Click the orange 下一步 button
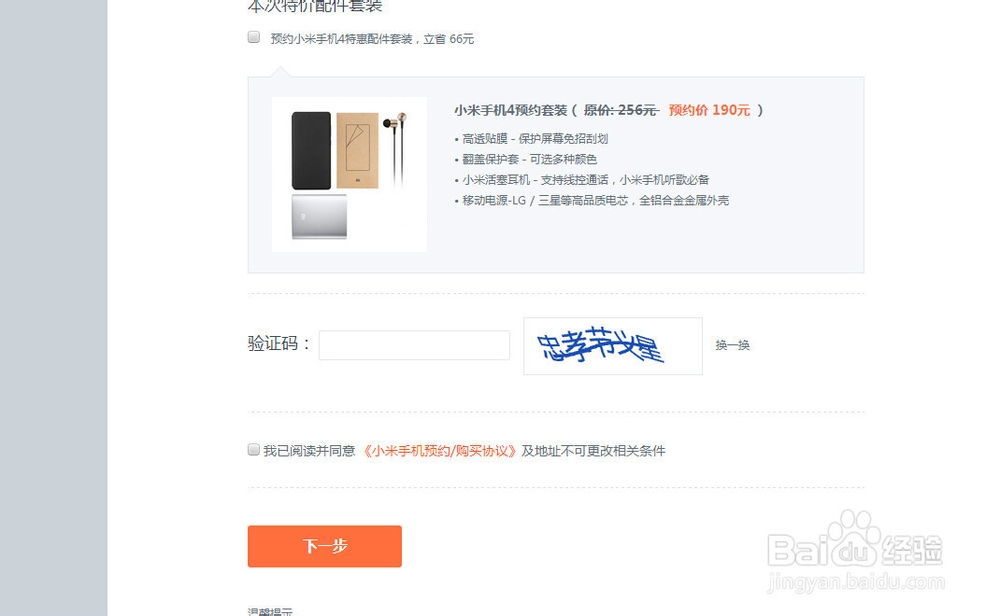Viewport: 1000px width, 616px height. point(325,546)
